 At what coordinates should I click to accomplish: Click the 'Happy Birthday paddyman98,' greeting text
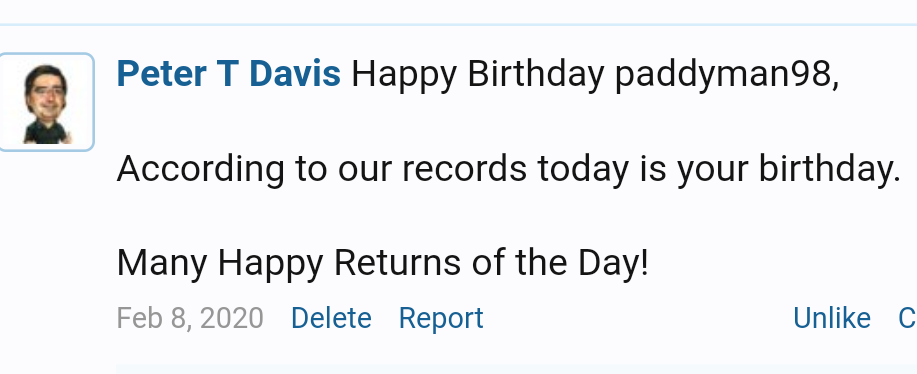point(595,75)
